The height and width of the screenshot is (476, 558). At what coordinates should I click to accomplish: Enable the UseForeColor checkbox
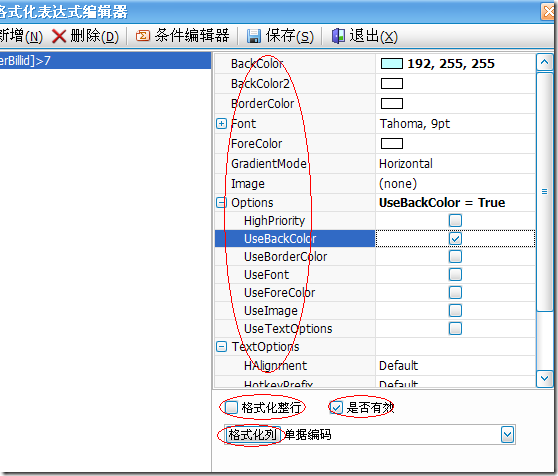click(x=455, y=292)
